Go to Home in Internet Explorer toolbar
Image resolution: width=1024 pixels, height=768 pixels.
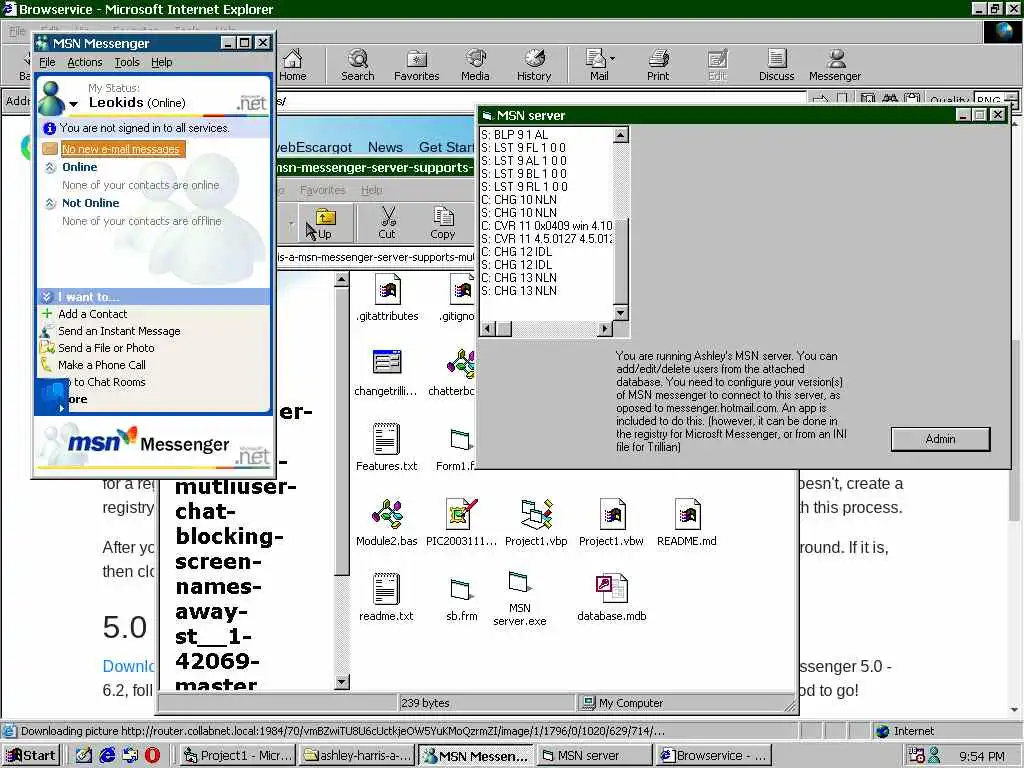point(293,65)
